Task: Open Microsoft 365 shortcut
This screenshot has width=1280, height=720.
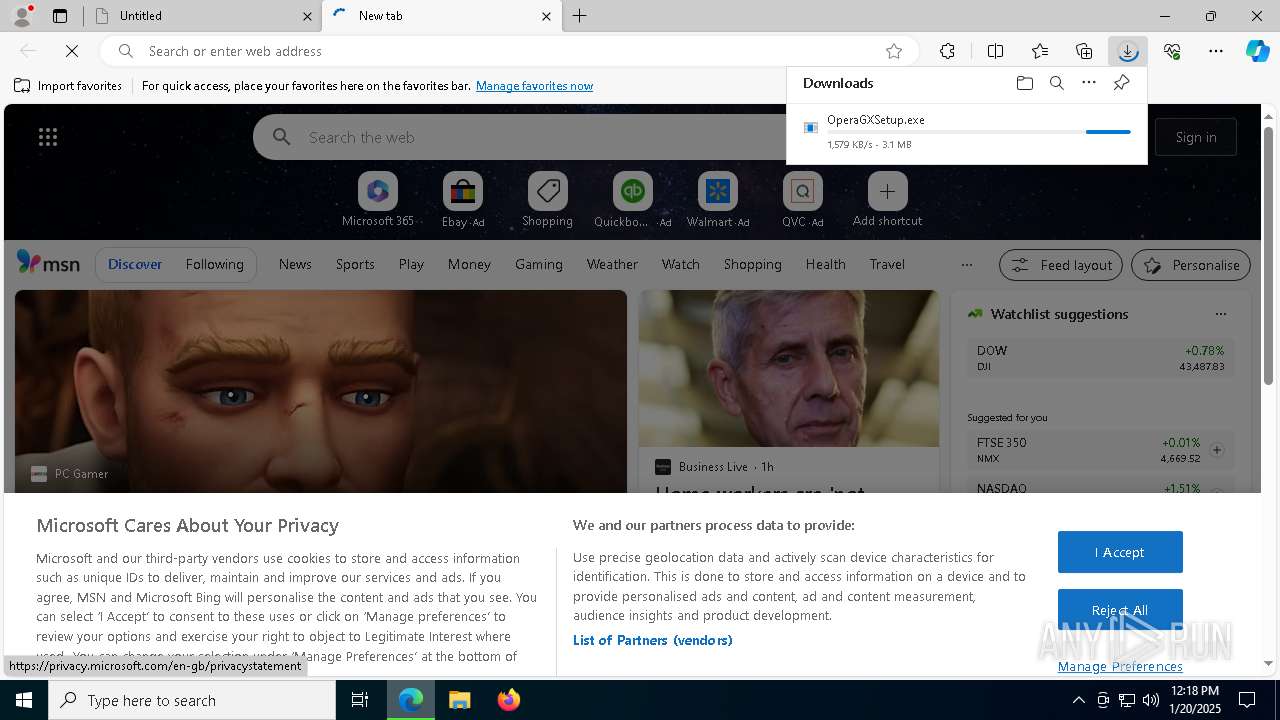Action: tap(377, 200)
